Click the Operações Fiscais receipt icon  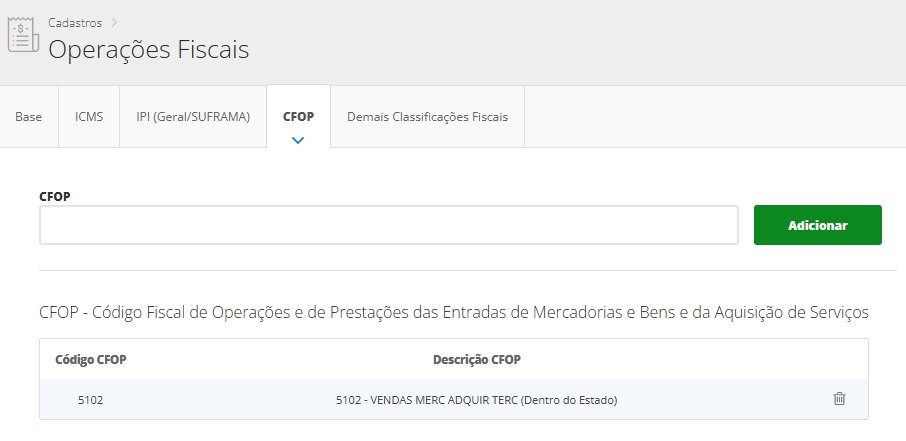coord(20,35)
